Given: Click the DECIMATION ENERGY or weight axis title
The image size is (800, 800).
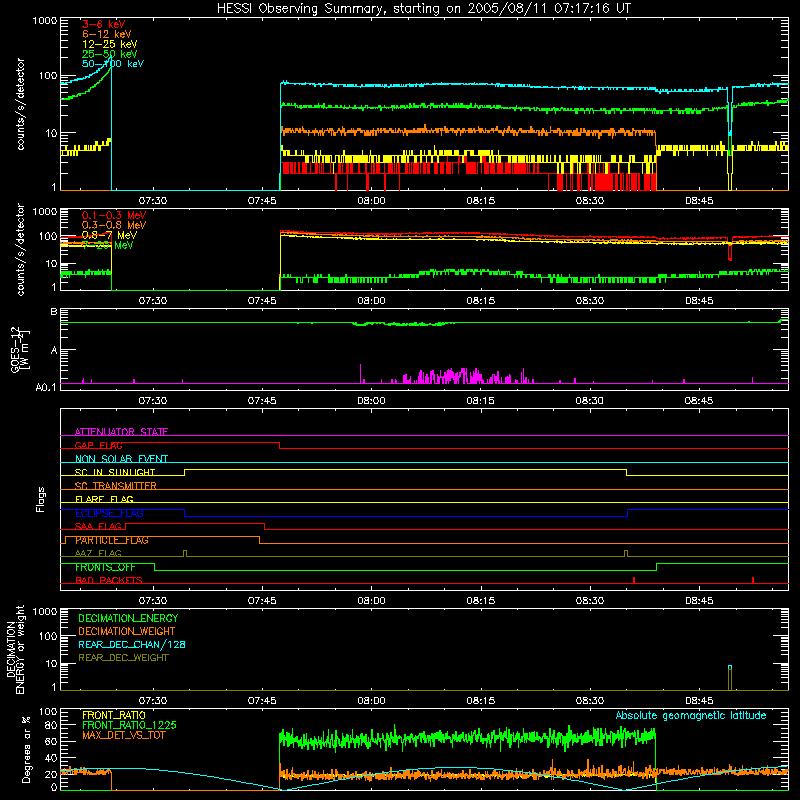Looking at the screenshot, I should pyautogui.click(x=15, y=649).
